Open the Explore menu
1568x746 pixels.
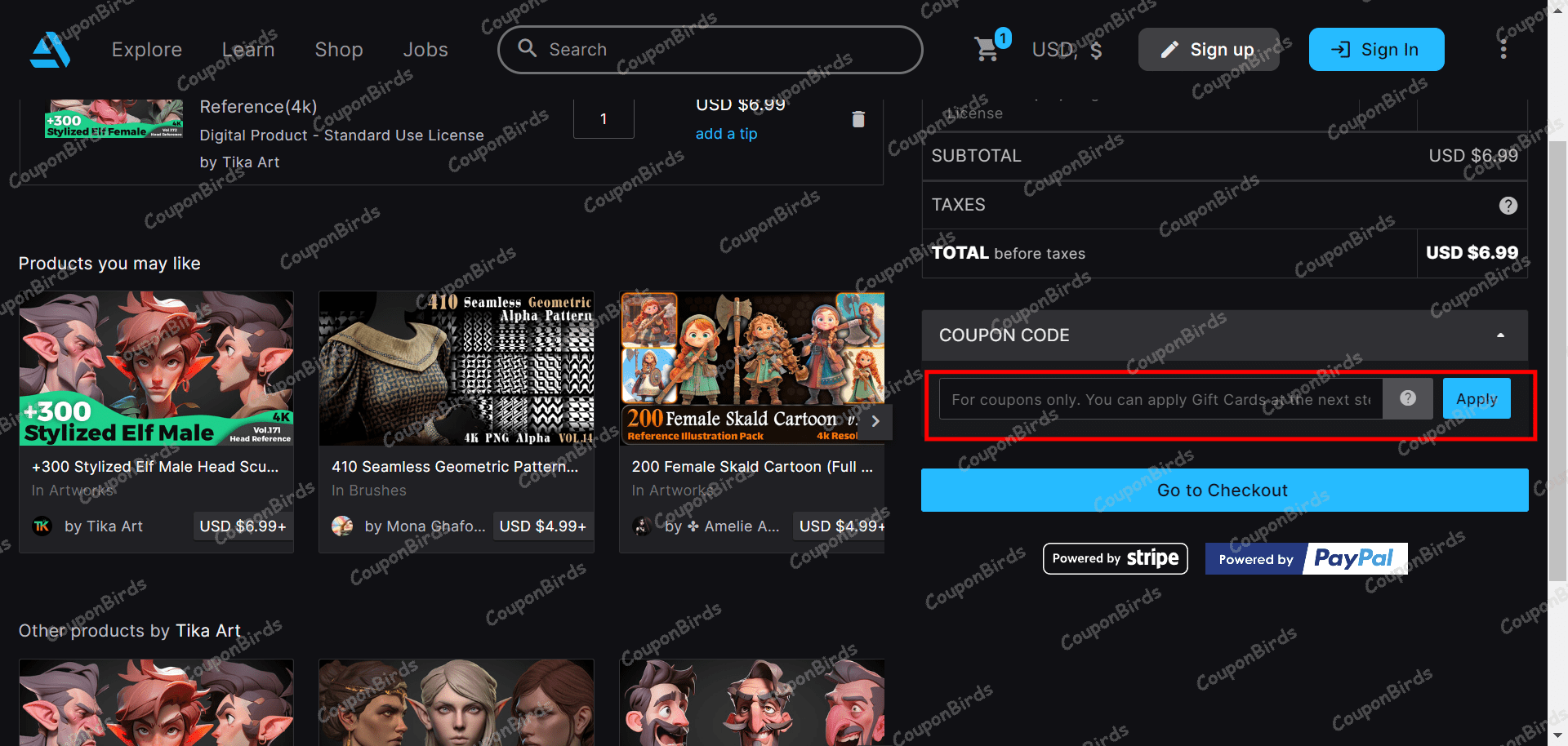(146, 49)
